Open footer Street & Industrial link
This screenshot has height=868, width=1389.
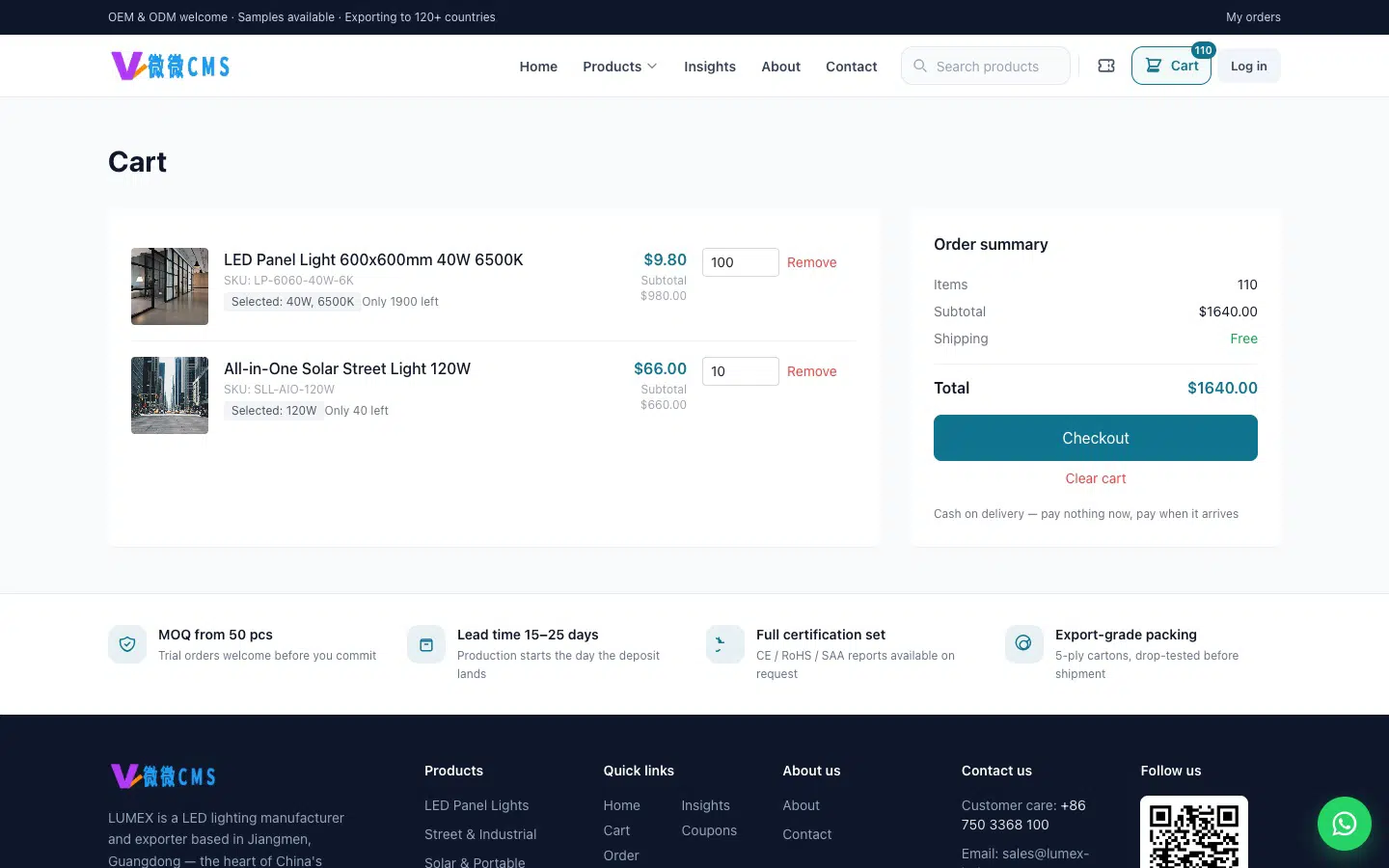(x=480, y=834)
